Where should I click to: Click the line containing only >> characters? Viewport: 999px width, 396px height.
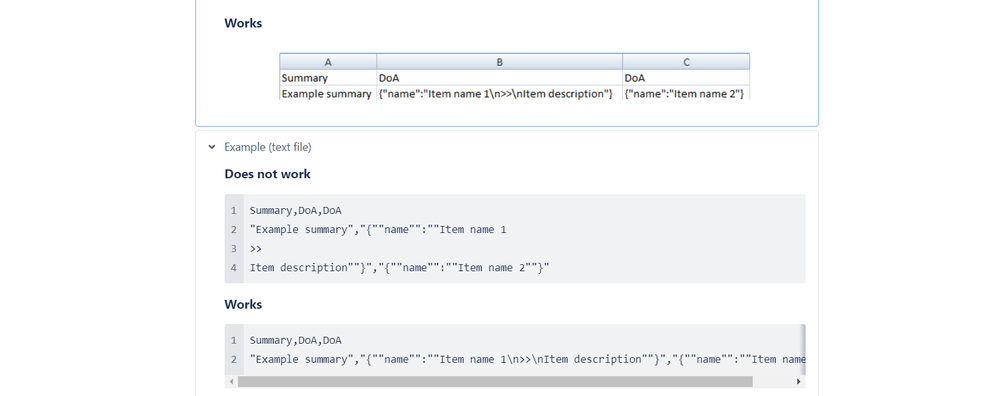coord(255,248)
